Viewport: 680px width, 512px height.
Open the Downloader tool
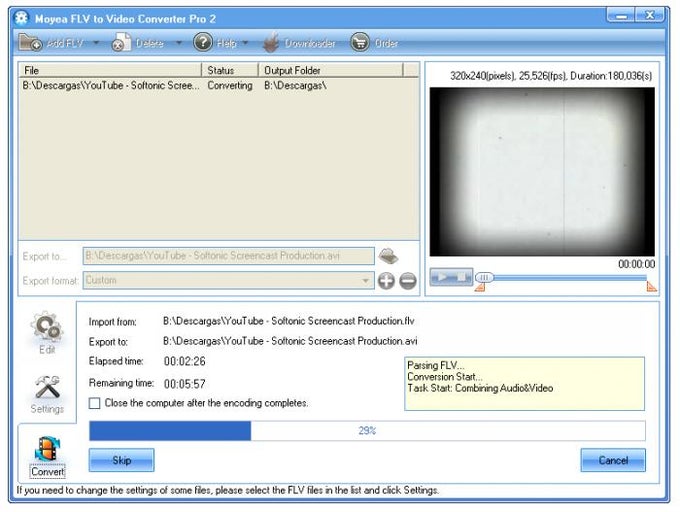tap(299, 43)
